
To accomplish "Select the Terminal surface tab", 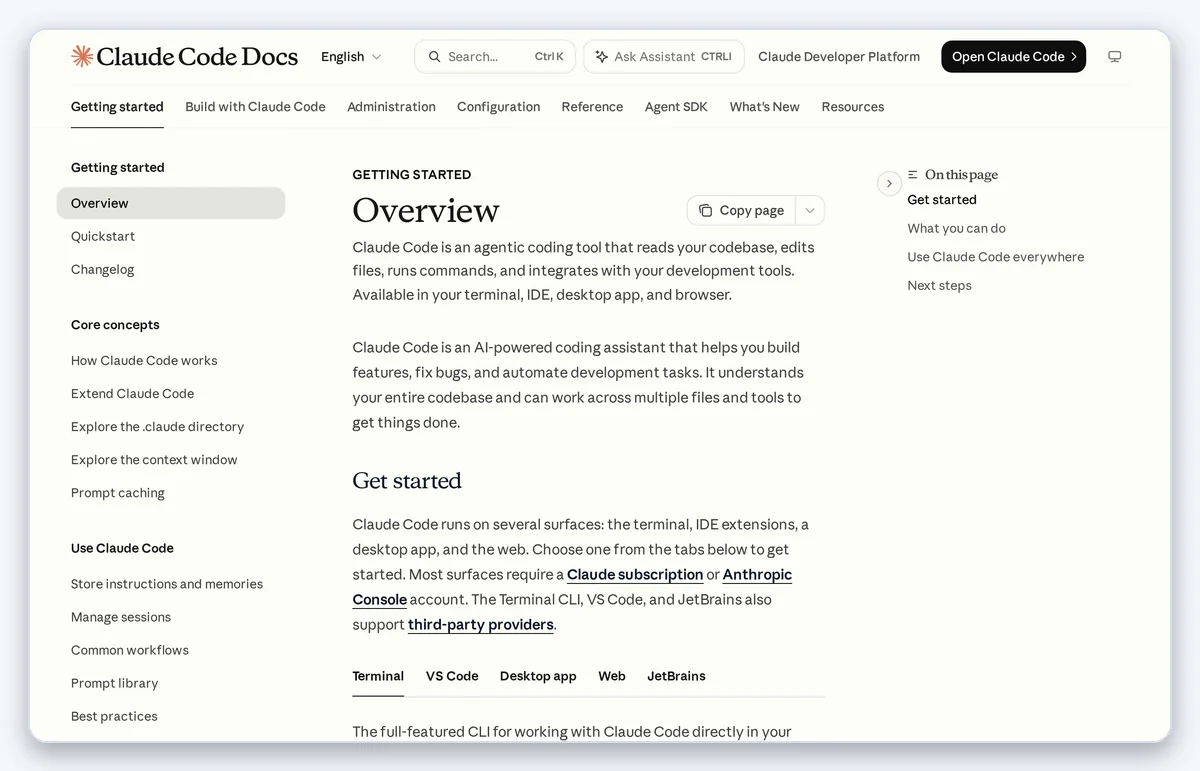I will coord(378,676).
